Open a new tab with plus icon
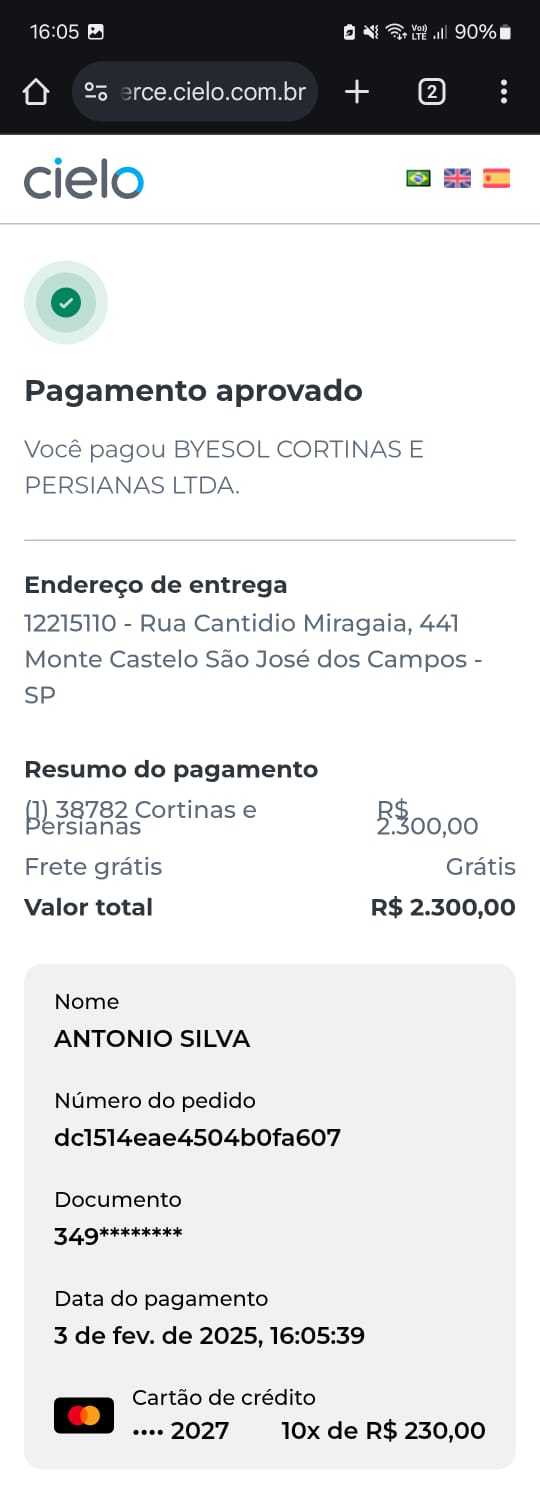The height and width of the screenshot is (1506, 540). coord(357,92)
